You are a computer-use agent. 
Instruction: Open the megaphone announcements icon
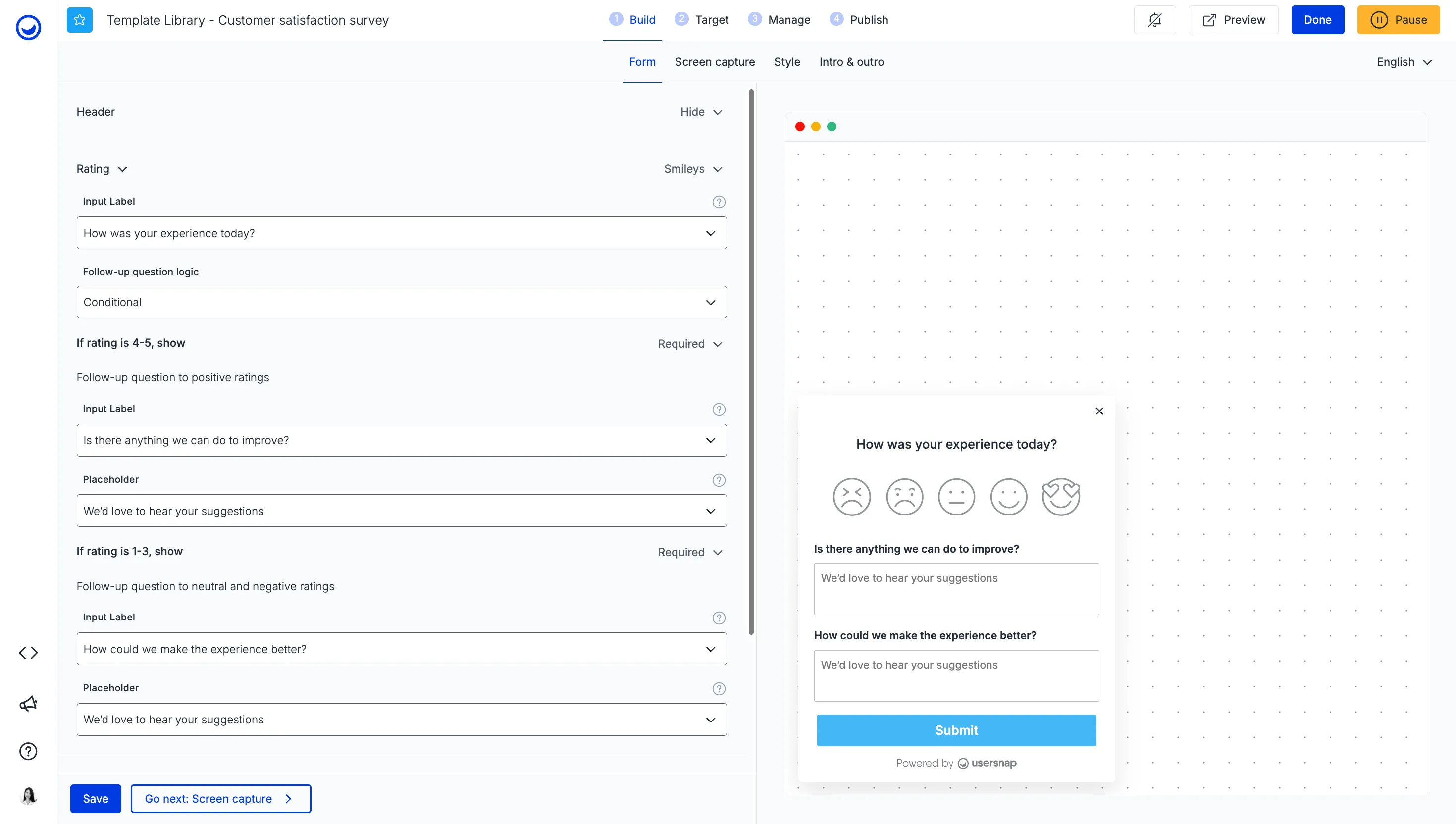(28, 704)
